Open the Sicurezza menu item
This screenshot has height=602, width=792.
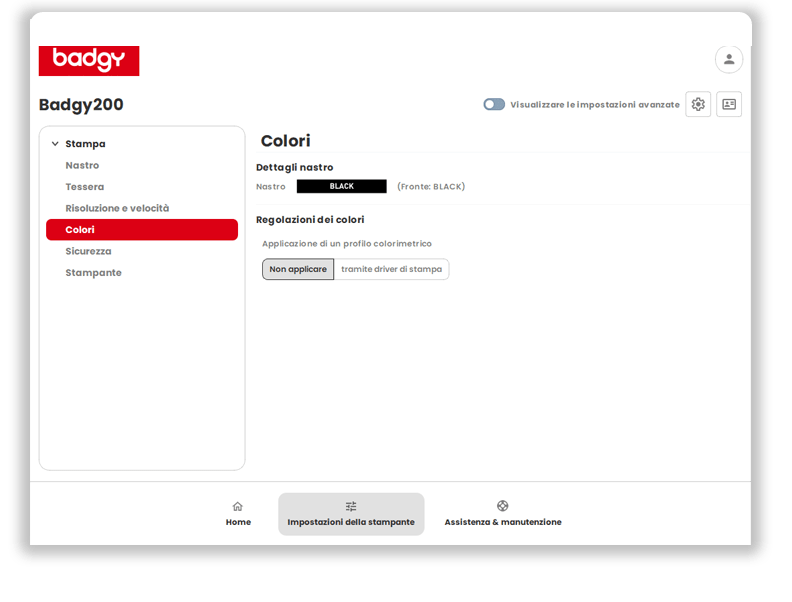click(88, 251)
